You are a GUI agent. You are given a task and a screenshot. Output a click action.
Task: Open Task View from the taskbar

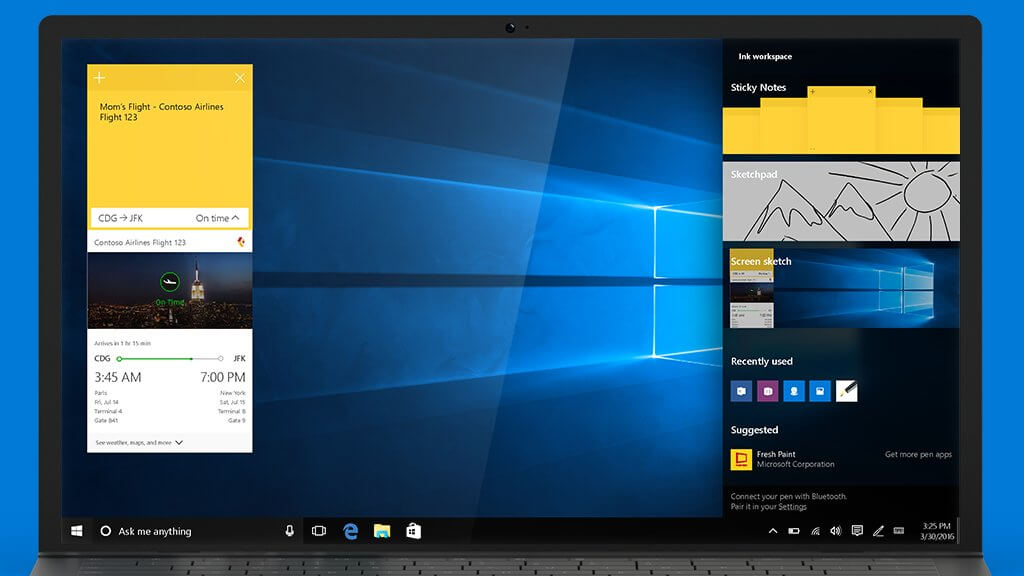click(318, 531)
